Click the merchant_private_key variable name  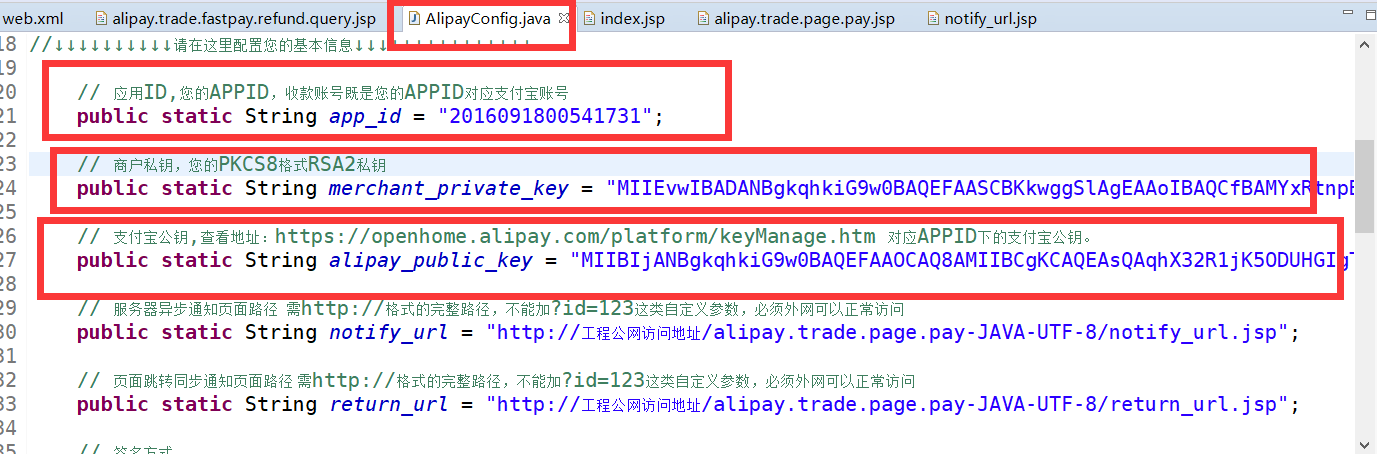tap(449, 188)
